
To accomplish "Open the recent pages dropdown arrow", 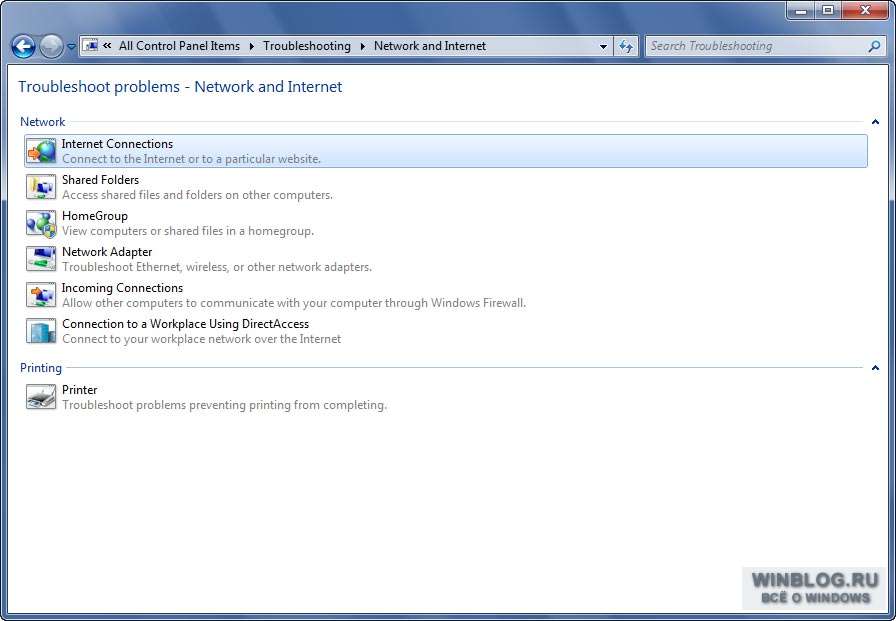I will 71,47.
